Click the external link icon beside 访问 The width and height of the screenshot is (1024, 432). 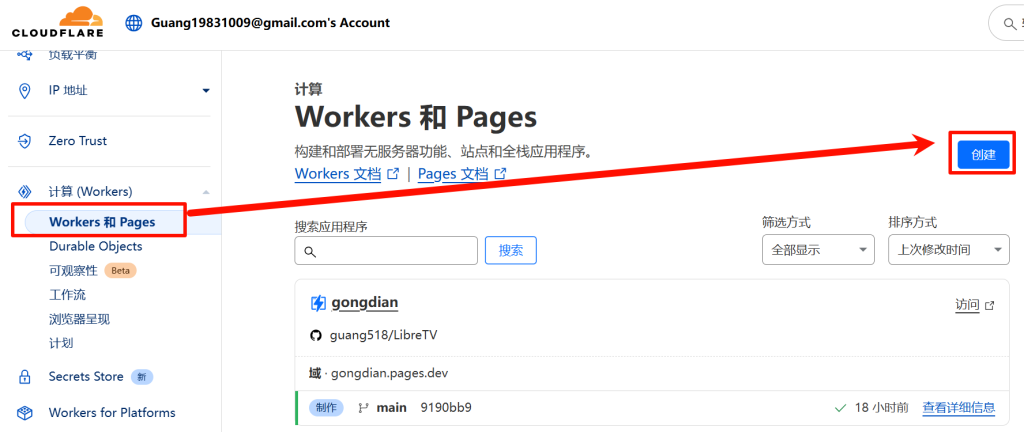click(990, 305)
